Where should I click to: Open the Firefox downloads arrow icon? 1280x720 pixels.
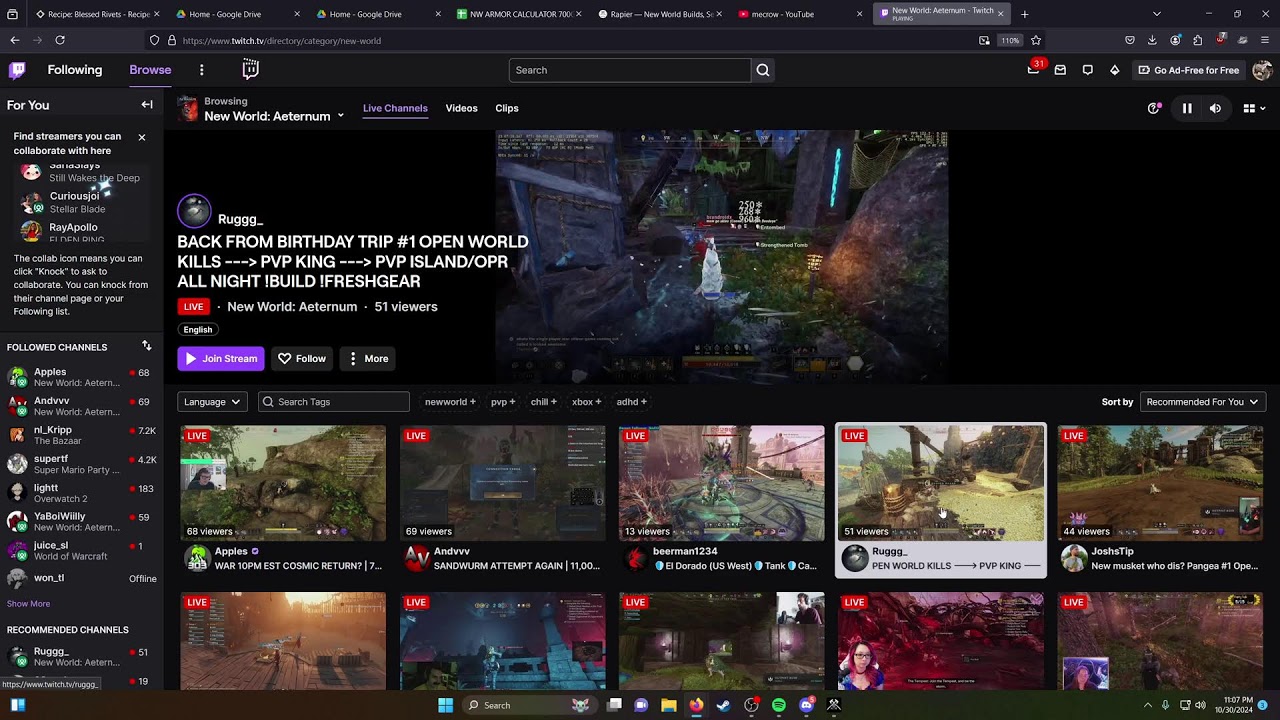click(1152, 40)
